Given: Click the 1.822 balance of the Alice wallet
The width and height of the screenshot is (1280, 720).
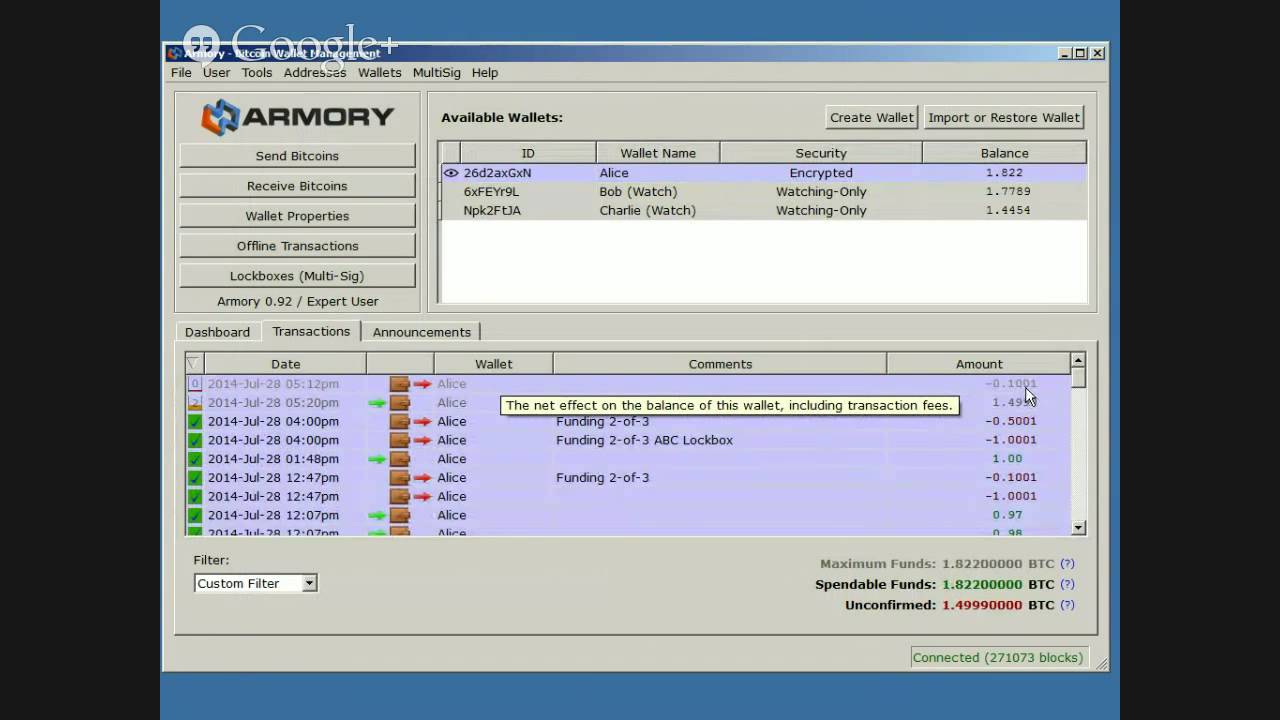Looking at the screenshot, I should pyautogui.click(x=1004, y=173).
